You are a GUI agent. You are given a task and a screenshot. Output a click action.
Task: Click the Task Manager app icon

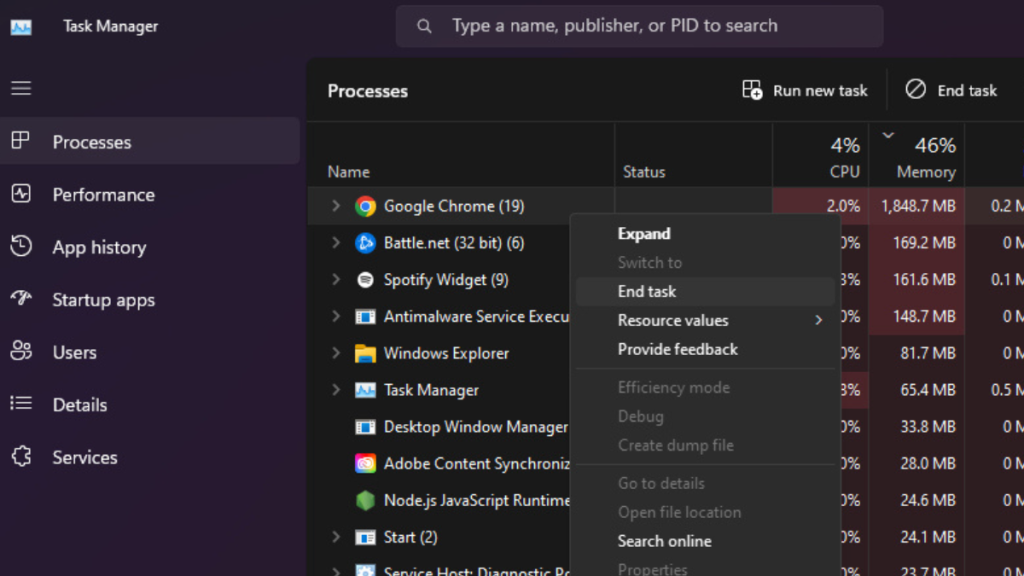[21, 27]
